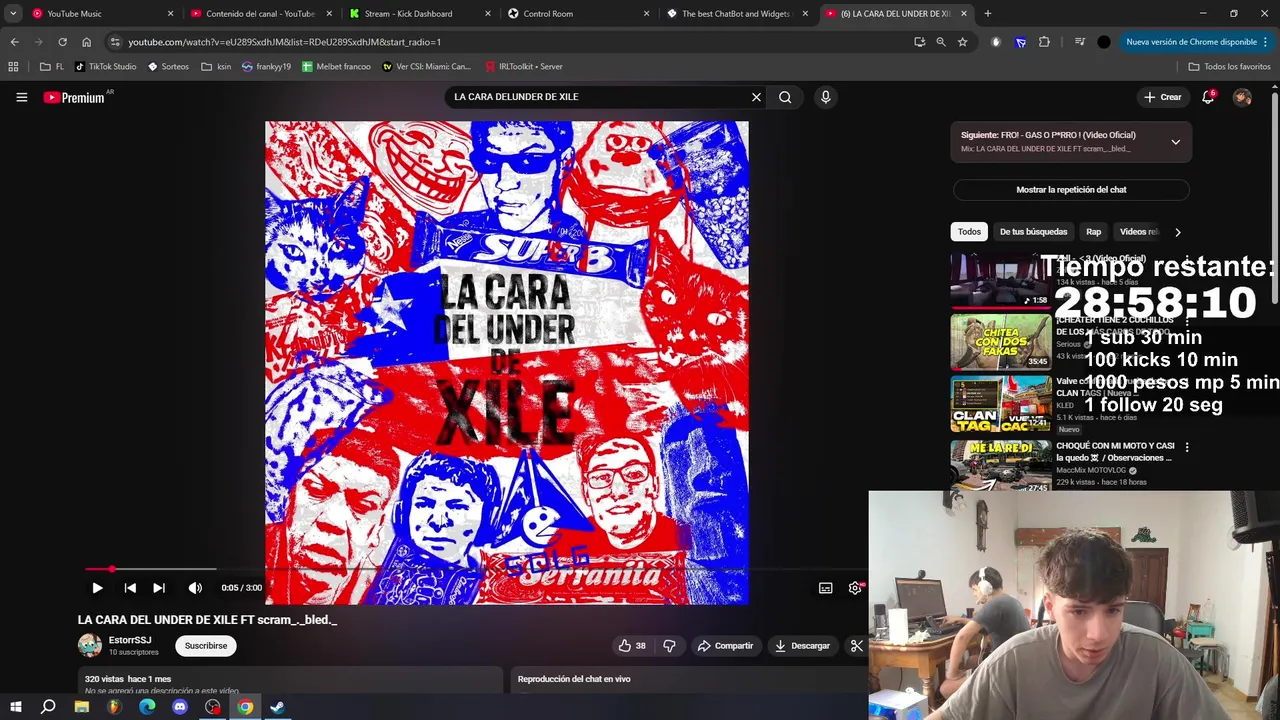The image size is (1280, 720).
Task: Open Windows taskbar search
Action: [48, 707]
